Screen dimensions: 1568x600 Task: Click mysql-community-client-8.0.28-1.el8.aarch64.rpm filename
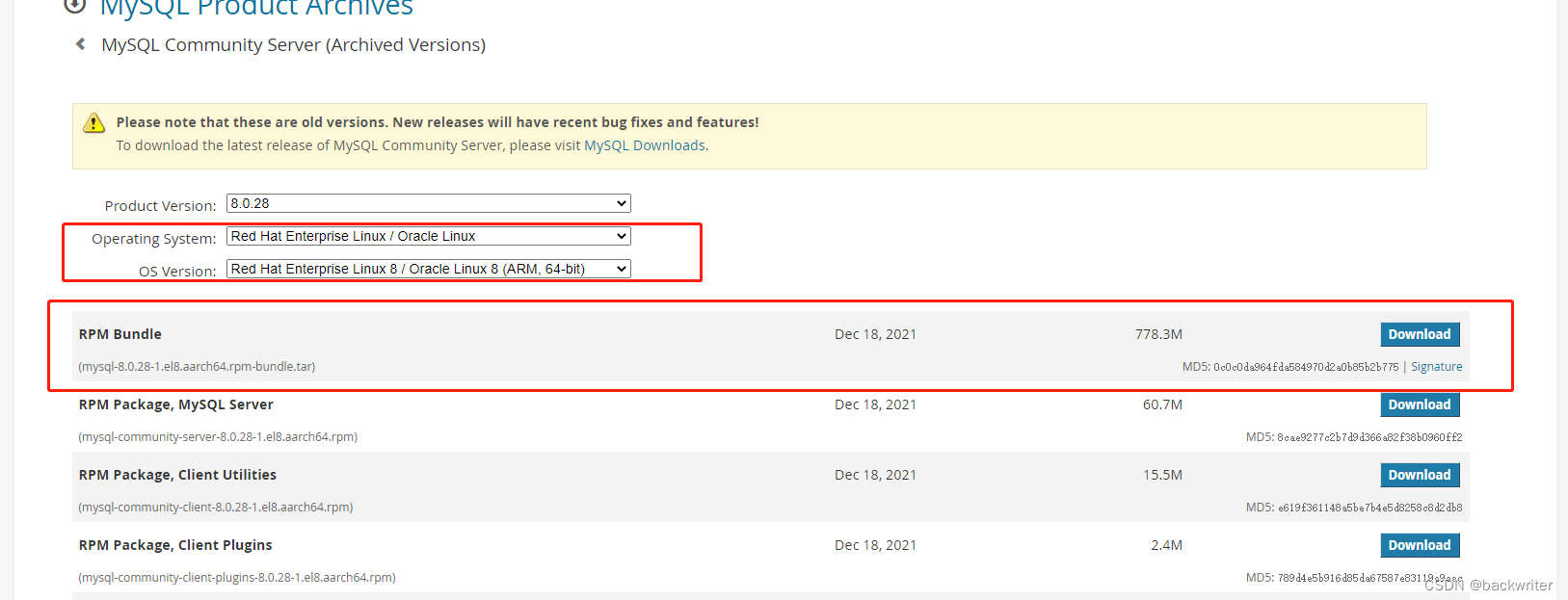pos(216,508)
